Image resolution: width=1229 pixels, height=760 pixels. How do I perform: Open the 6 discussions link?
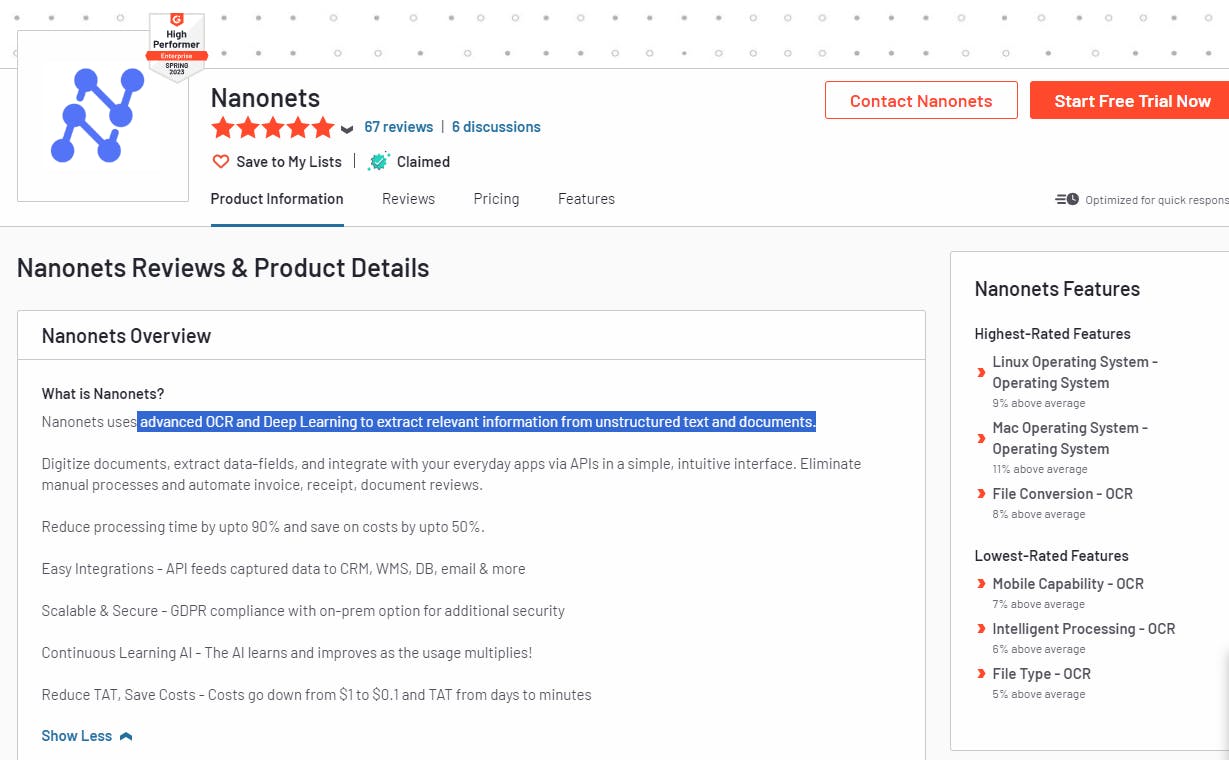pyautogui.click(x=496, y=127)
